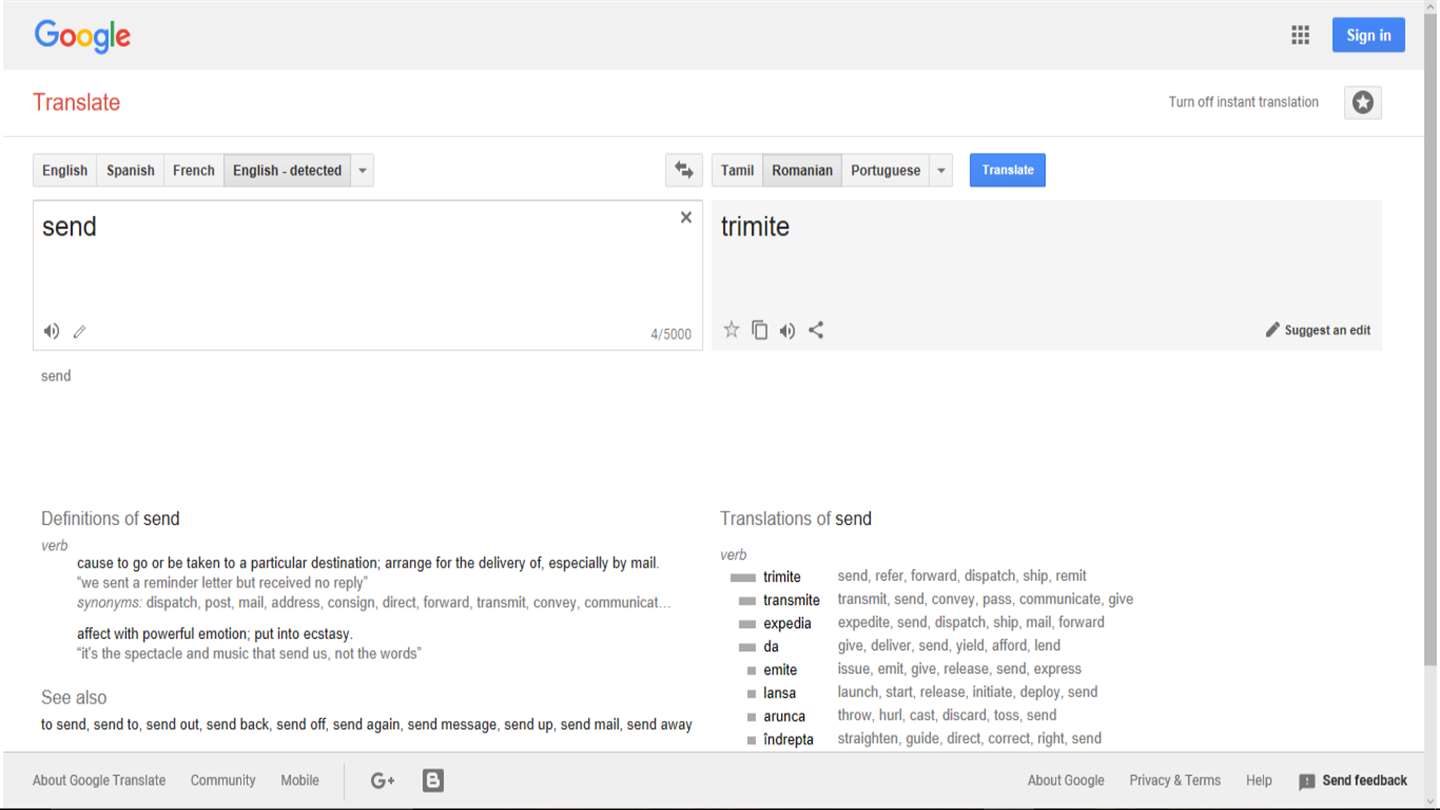This screenshot has width=1440, height=810.
Task: Select the English - detected source tab
Action: pos(288,170)
